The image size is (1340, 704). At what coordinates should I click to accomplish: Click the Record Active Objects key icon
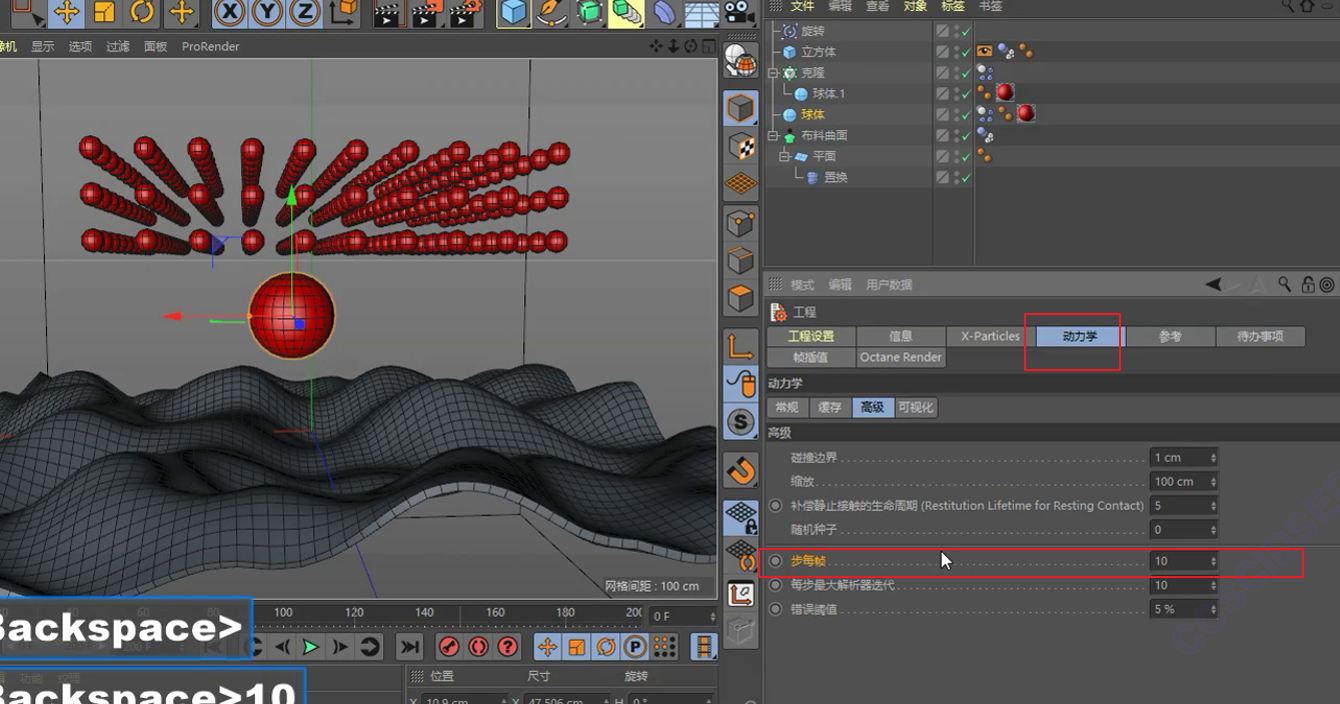pos(449,647)
